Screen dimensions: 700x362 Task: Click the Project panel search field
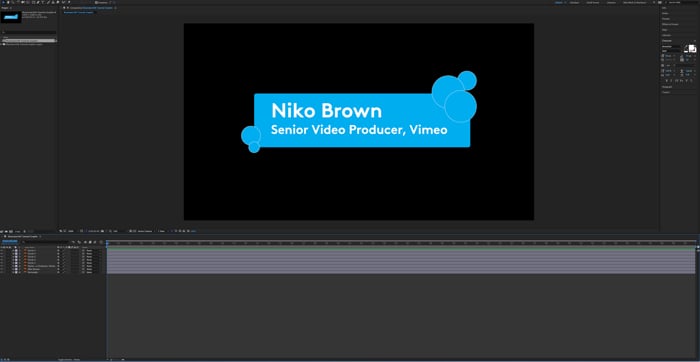pyautogui.click(x=29, y=32)
